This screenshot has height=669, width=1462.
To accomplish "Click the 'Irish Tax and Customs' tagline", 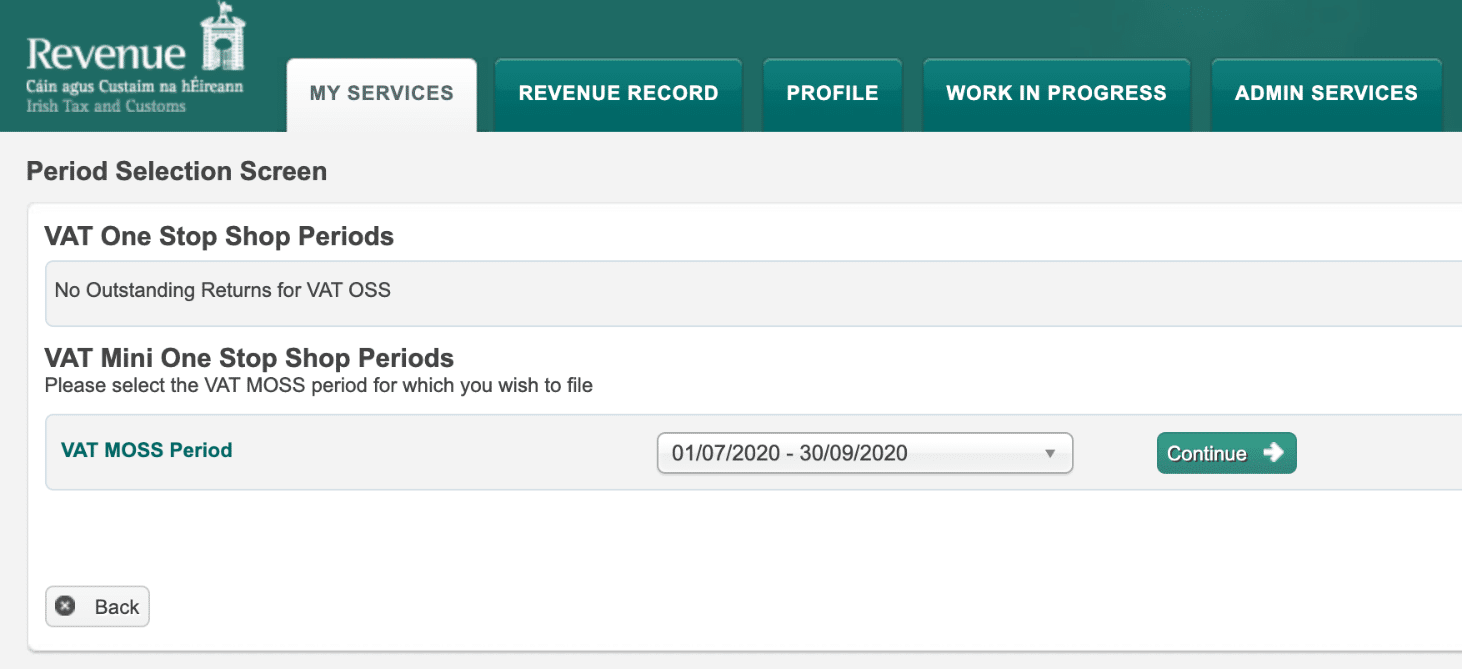I will click(x=106, y=106).
